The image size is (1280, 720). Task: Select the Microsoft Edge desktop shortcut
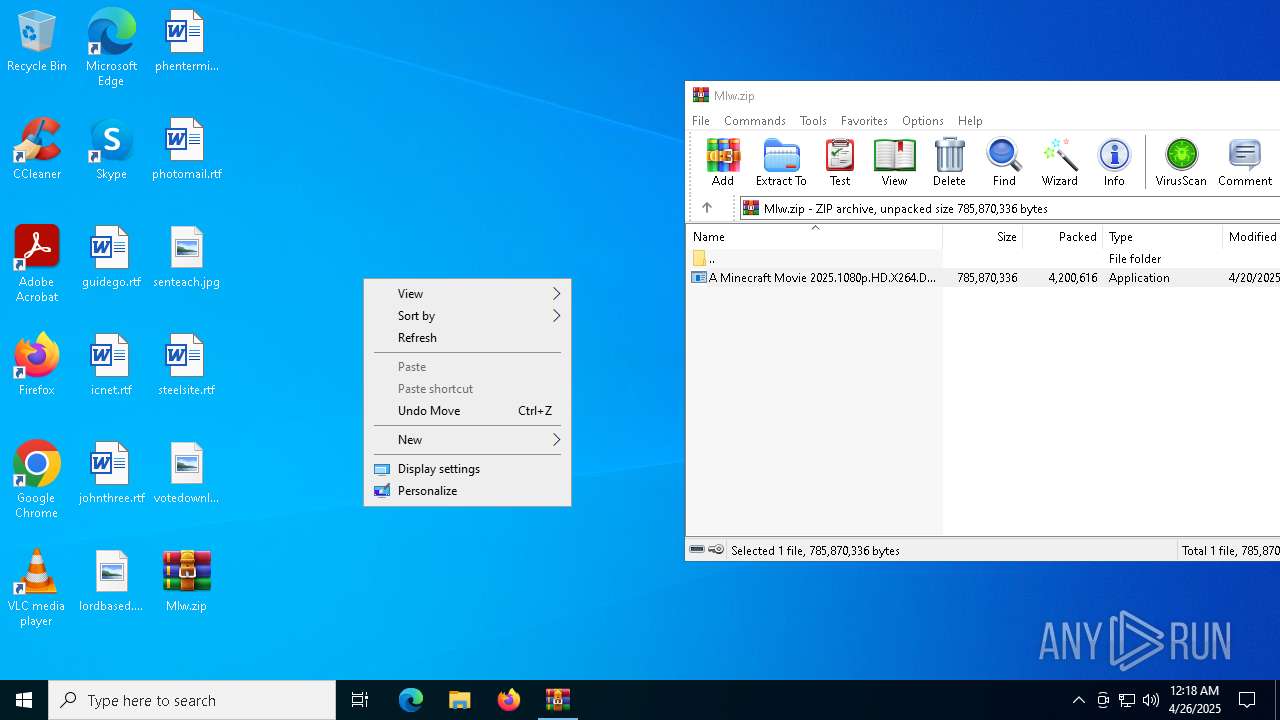point(111,47)
